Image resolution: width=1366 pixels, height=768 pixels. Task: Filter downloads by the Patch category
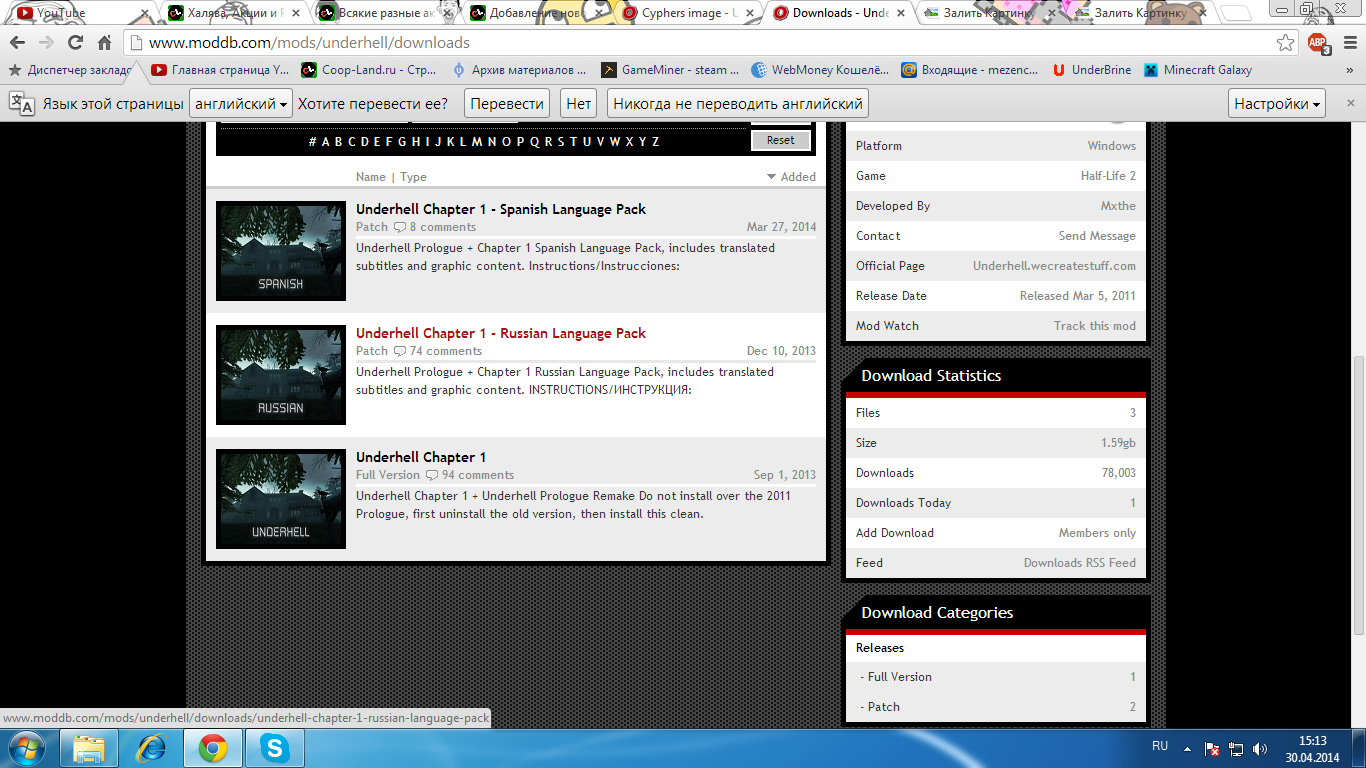(x=883, y=707)
